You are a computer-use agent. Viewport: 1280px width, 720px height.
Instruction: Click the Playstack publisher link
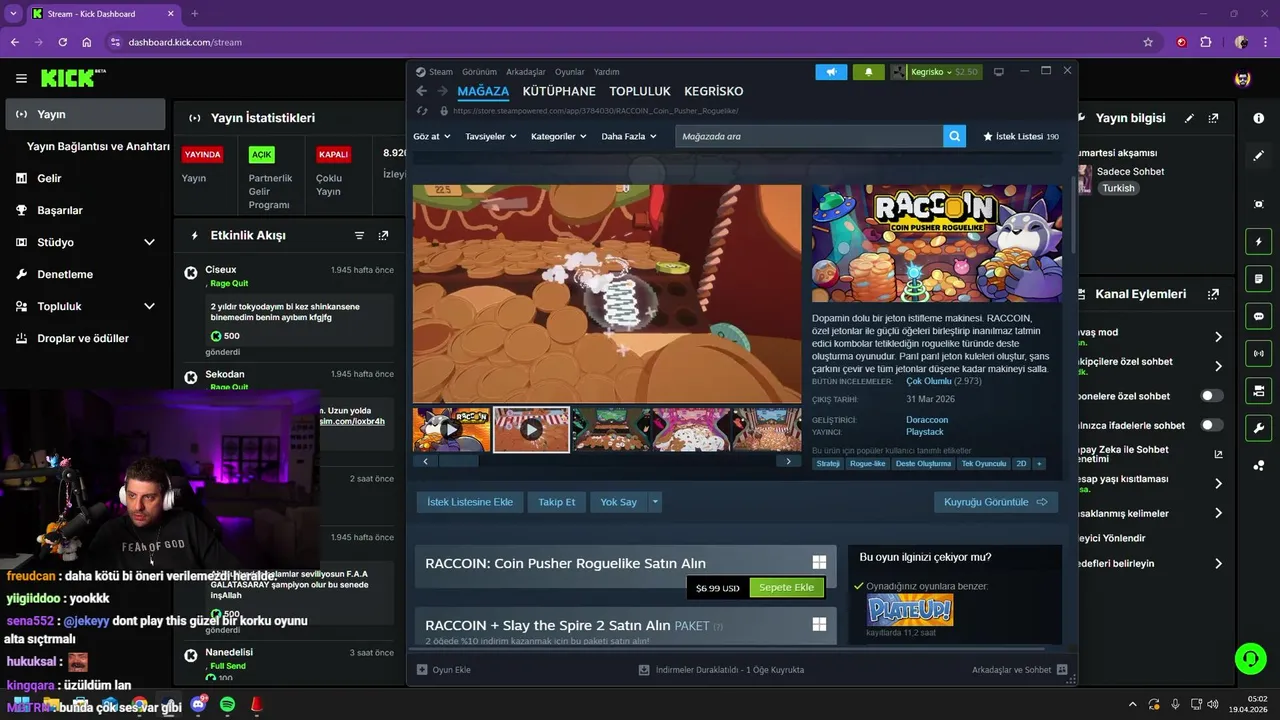(x=925, y=432)
